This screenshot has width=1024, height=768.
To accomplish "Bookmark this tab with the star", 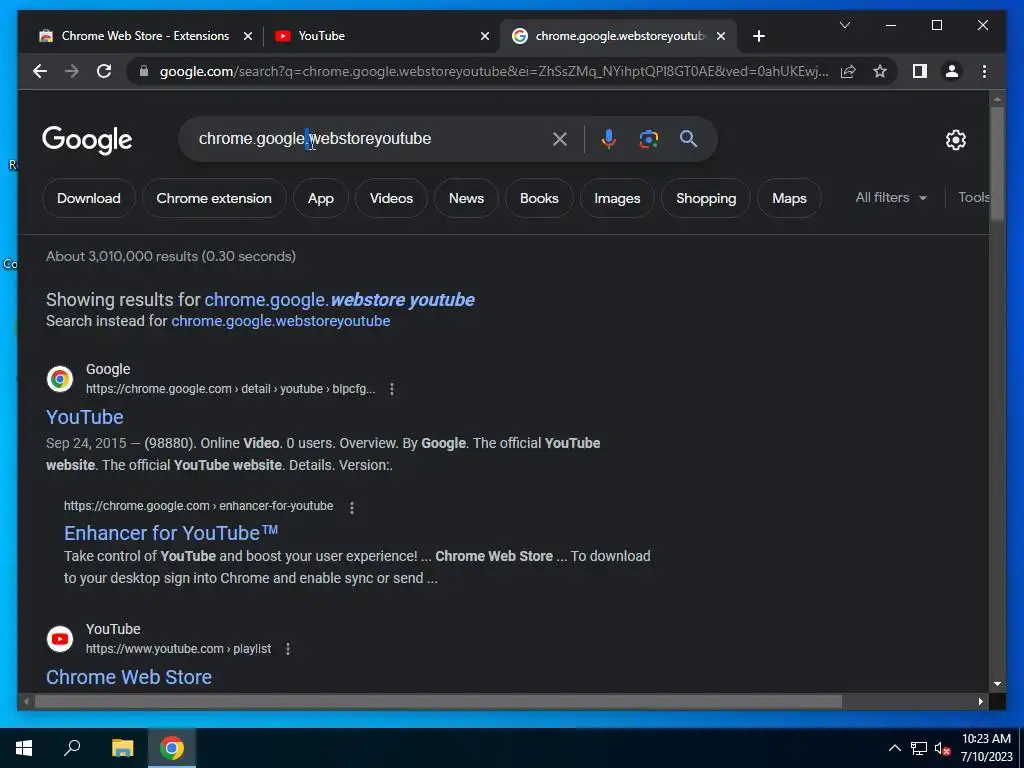I will pos(880,71).
